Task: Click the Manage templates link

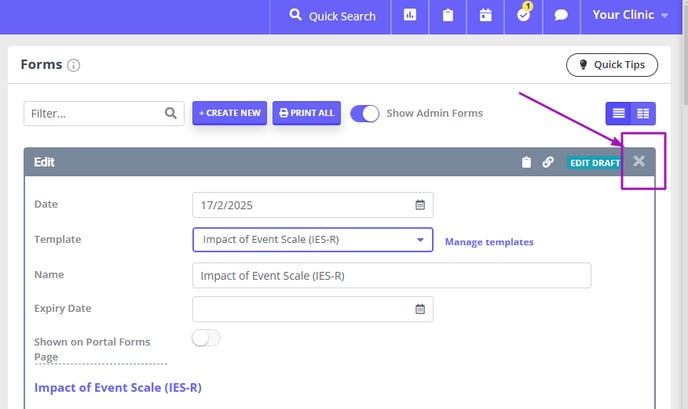Action: point(489,242)
